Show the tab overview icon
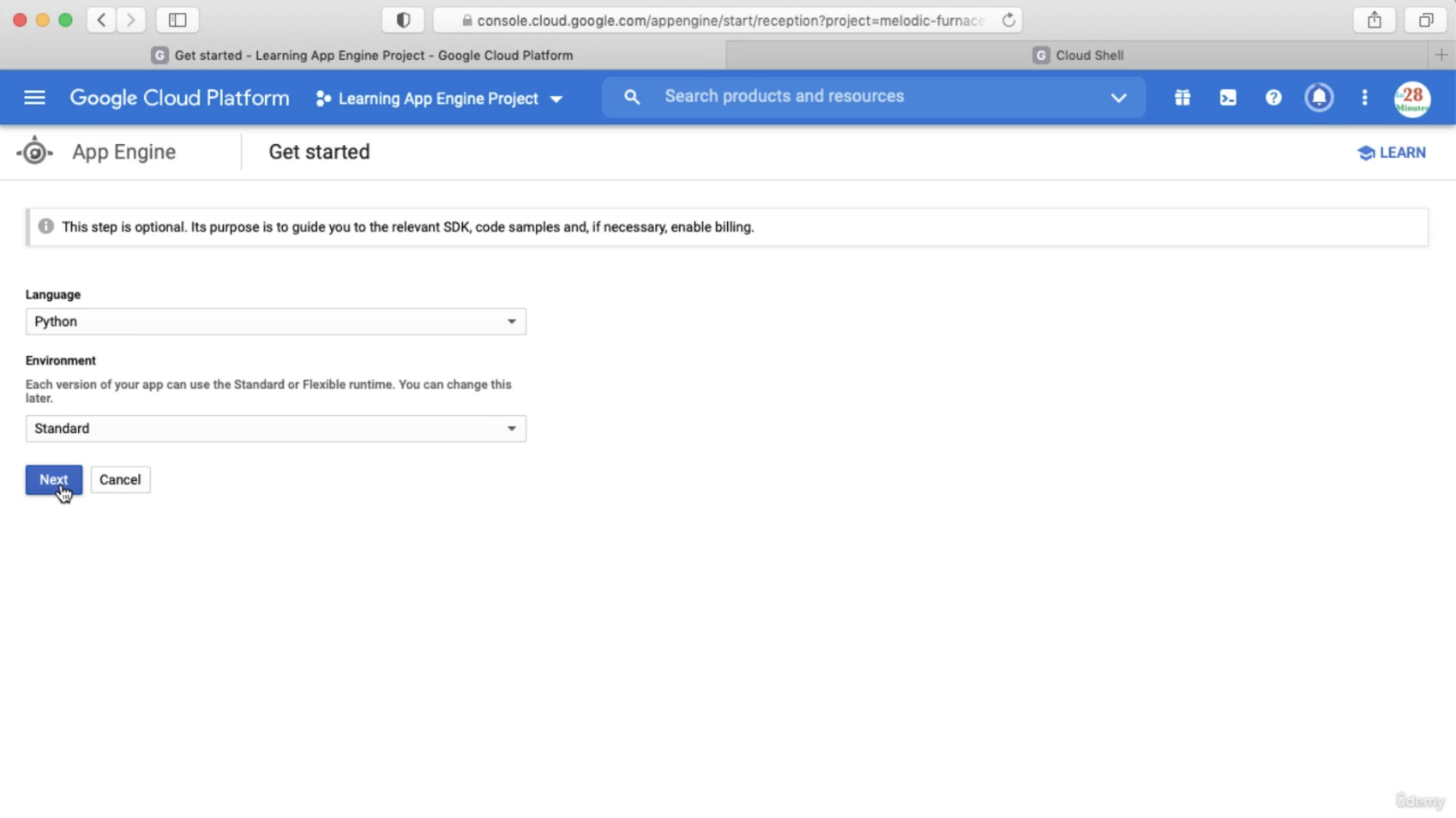This screenshot has height=818, width=1456. 1425,20
